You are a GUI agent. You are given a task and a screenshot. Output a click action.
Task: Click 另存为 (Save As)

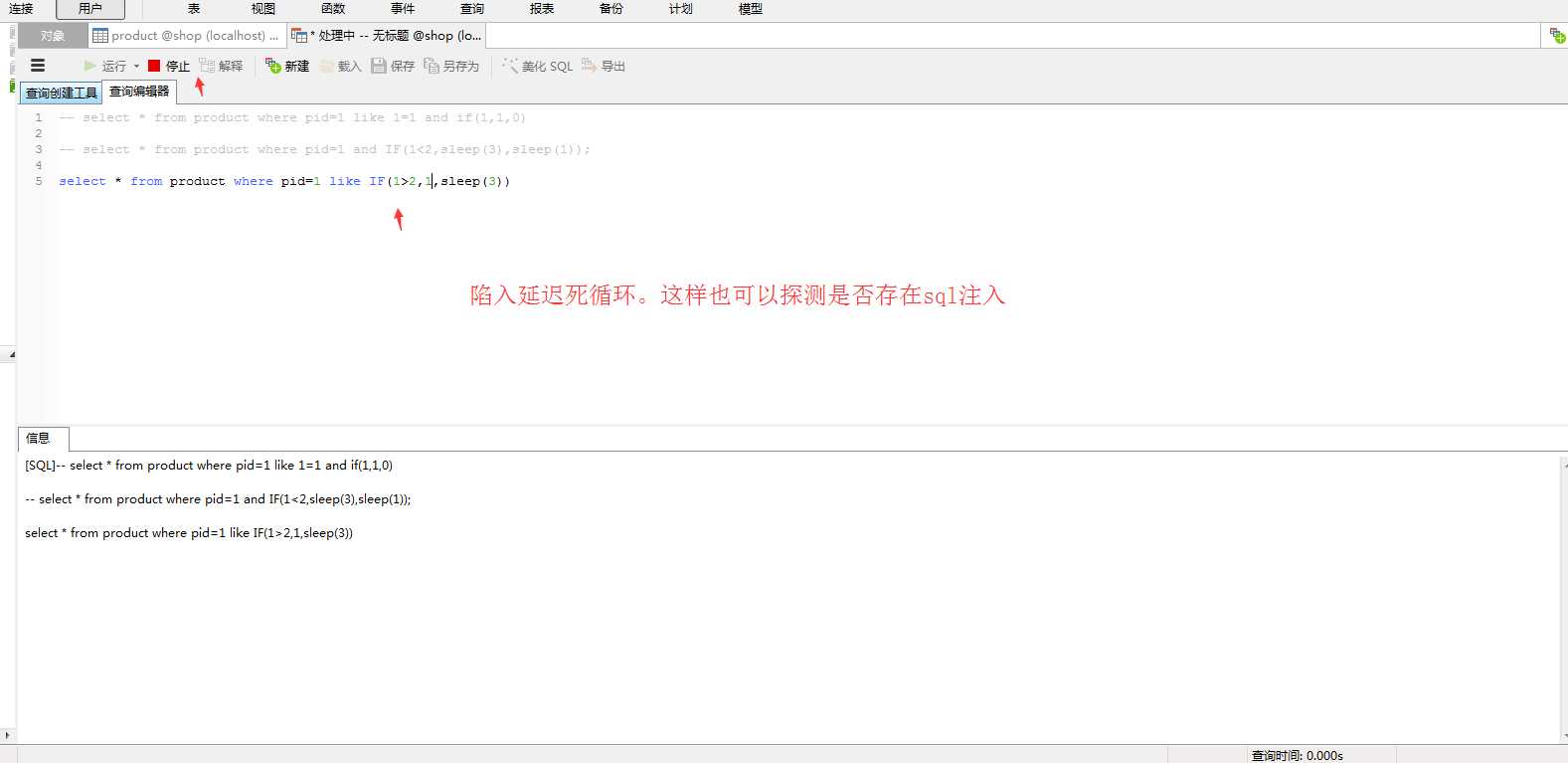pos(451,66)
